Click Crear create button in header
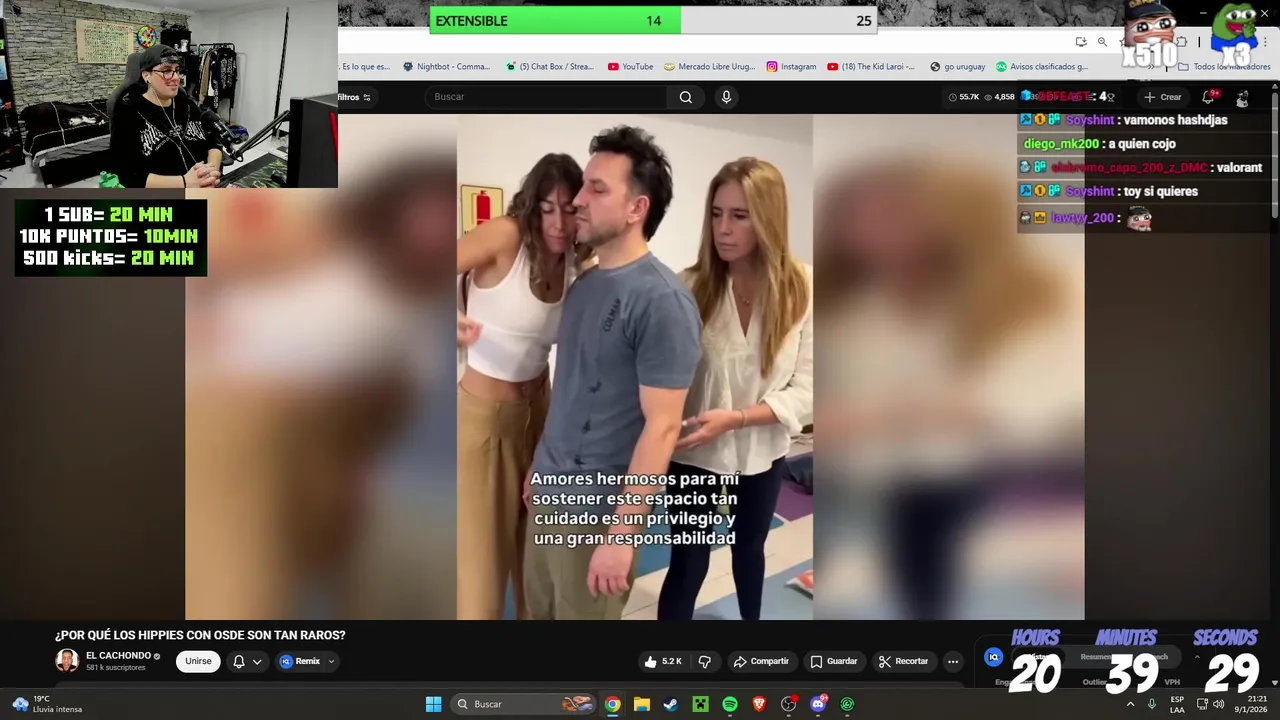The width and height of the screenshot is (1280, 720). (1162, 97)
